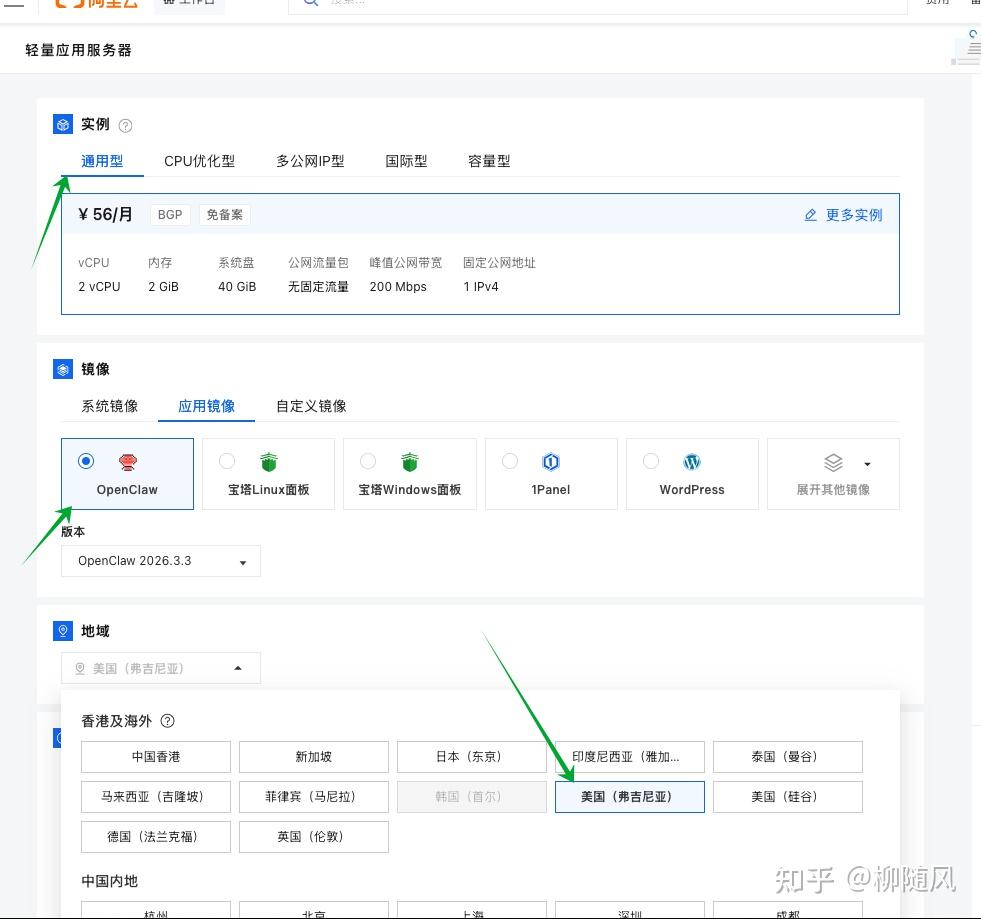This screenshot has width=981, height=919.
Task: Select the WordPress radio button
Action: 651,461
